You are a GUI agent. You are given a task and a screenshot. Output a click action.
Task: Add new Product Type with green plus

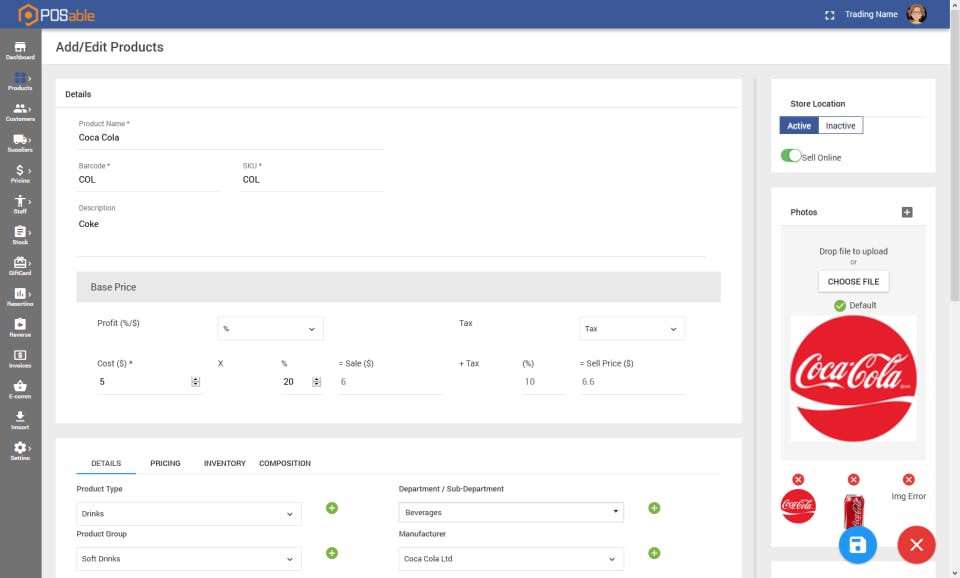click(332, 508)
